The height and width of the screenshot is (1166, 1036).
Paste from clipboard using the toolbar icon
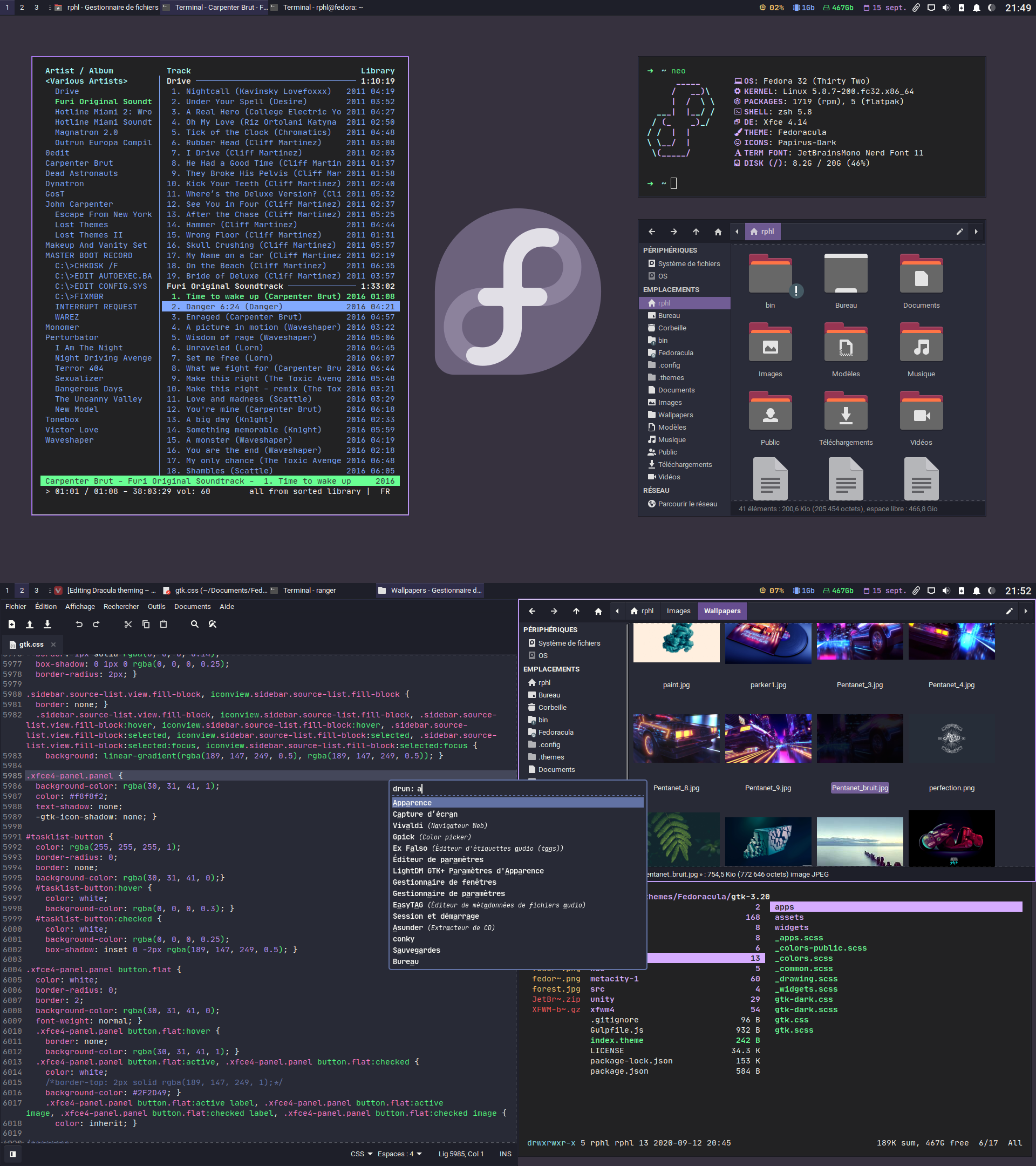click(163, 624)
